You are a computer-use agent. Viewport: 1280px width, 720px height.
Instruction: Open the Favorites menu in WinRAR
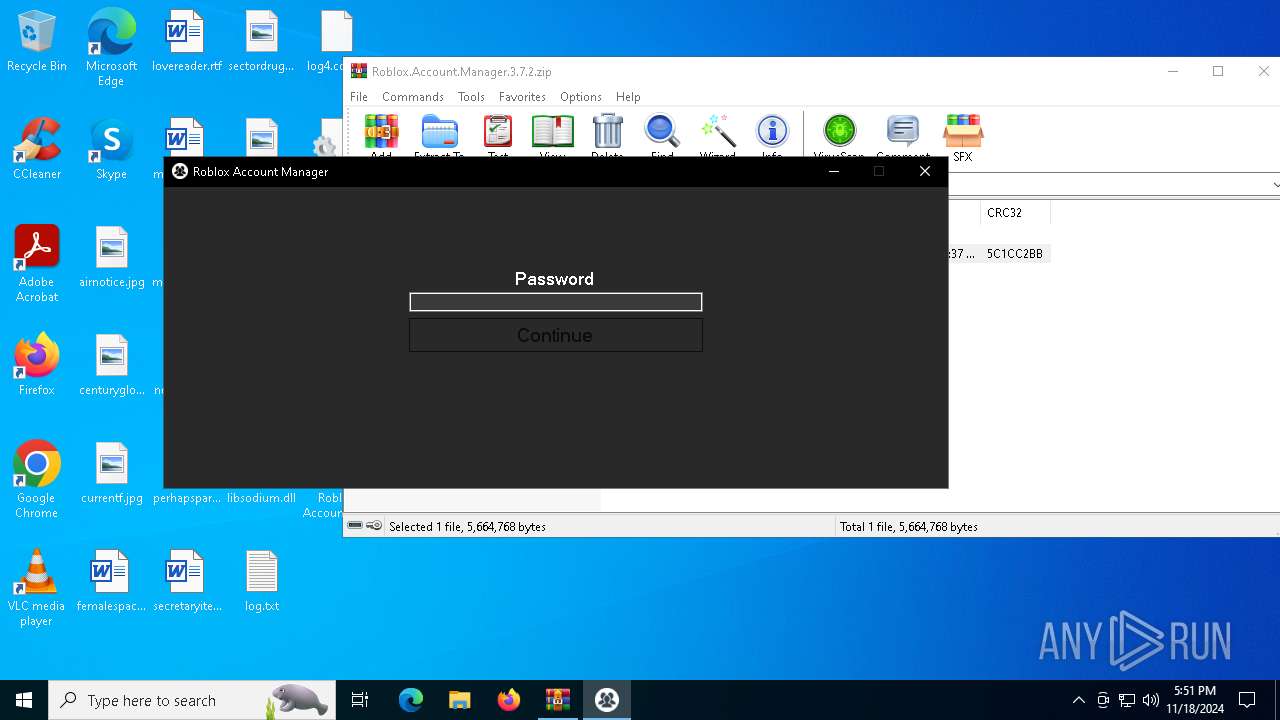(x=522, y=97)
